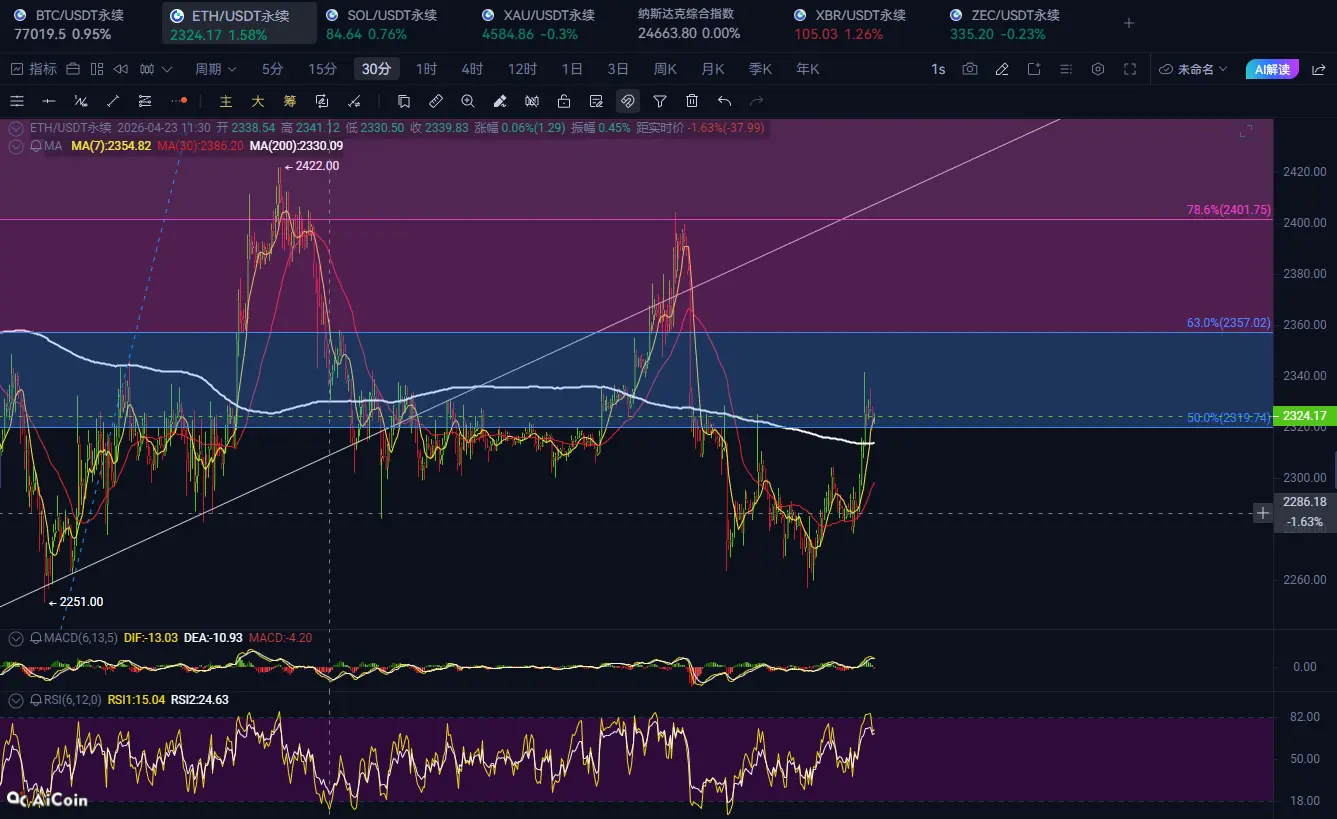Select the ETH/USDT永续 tab
The image size is (1337, 819).
[x=240, y=24]
